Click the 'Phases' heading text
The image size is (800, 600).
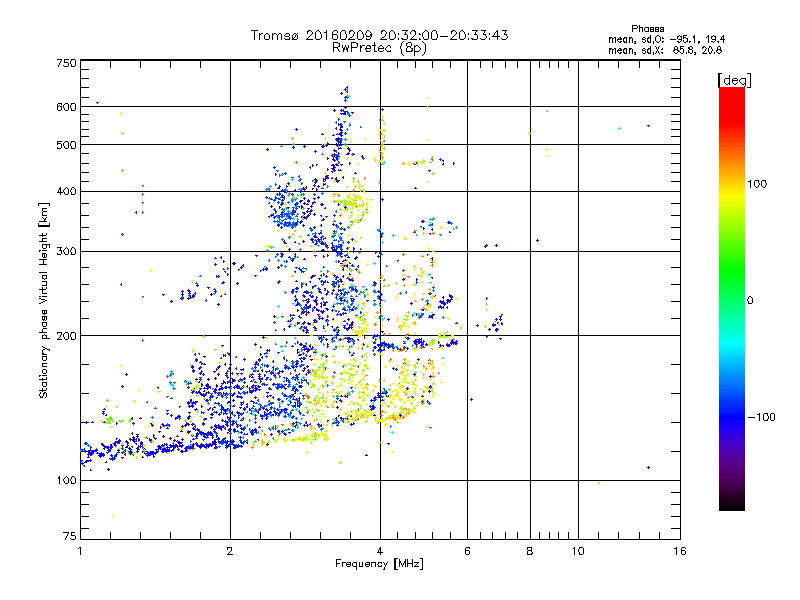click(647, 29)
